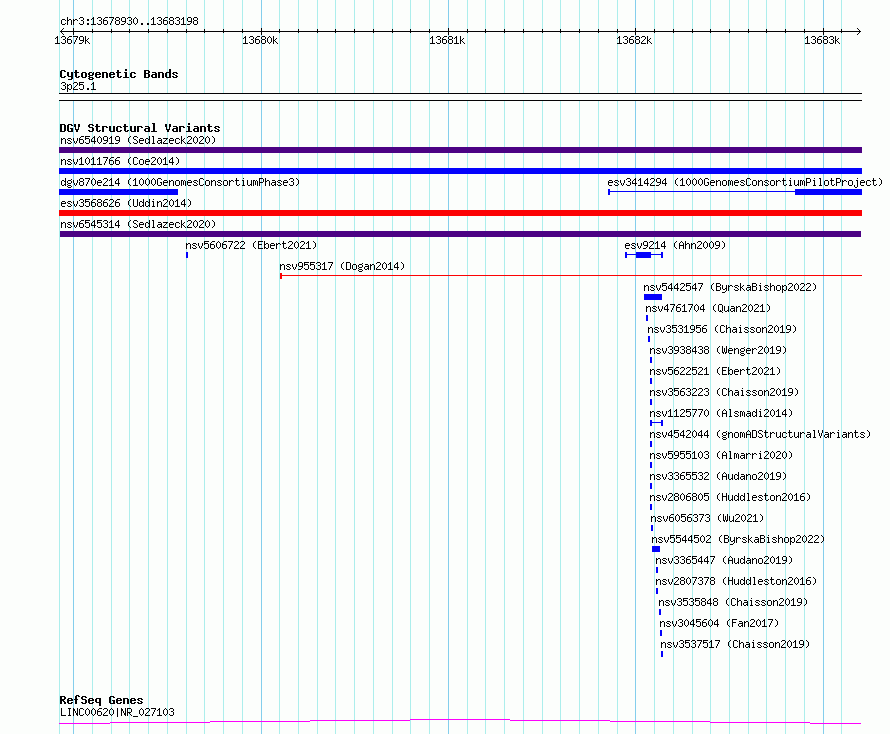This screenshot has height=734, width=890.
Task: Click the 13680k ruler tick label
Action: (x=260, y=40)
